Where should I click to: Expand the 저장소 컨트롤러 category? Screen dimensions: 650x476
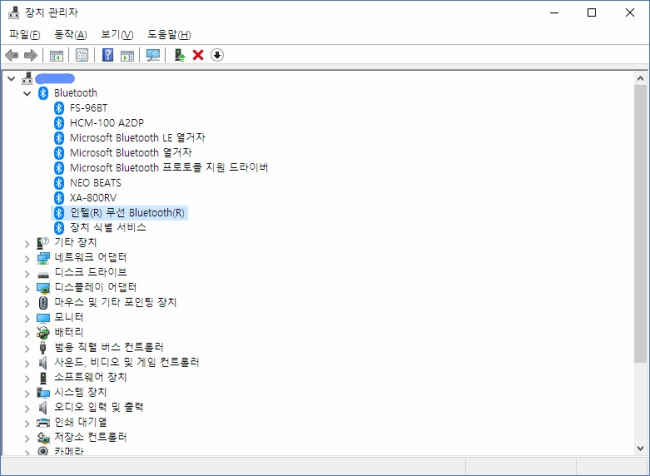pyautogui.click(x=27, y=438)
